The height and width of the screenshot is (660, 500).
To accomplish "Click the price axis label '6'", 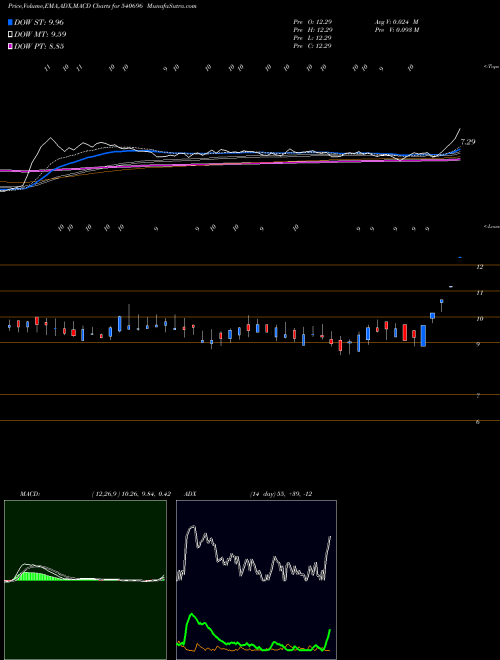I will coord(478,422).
